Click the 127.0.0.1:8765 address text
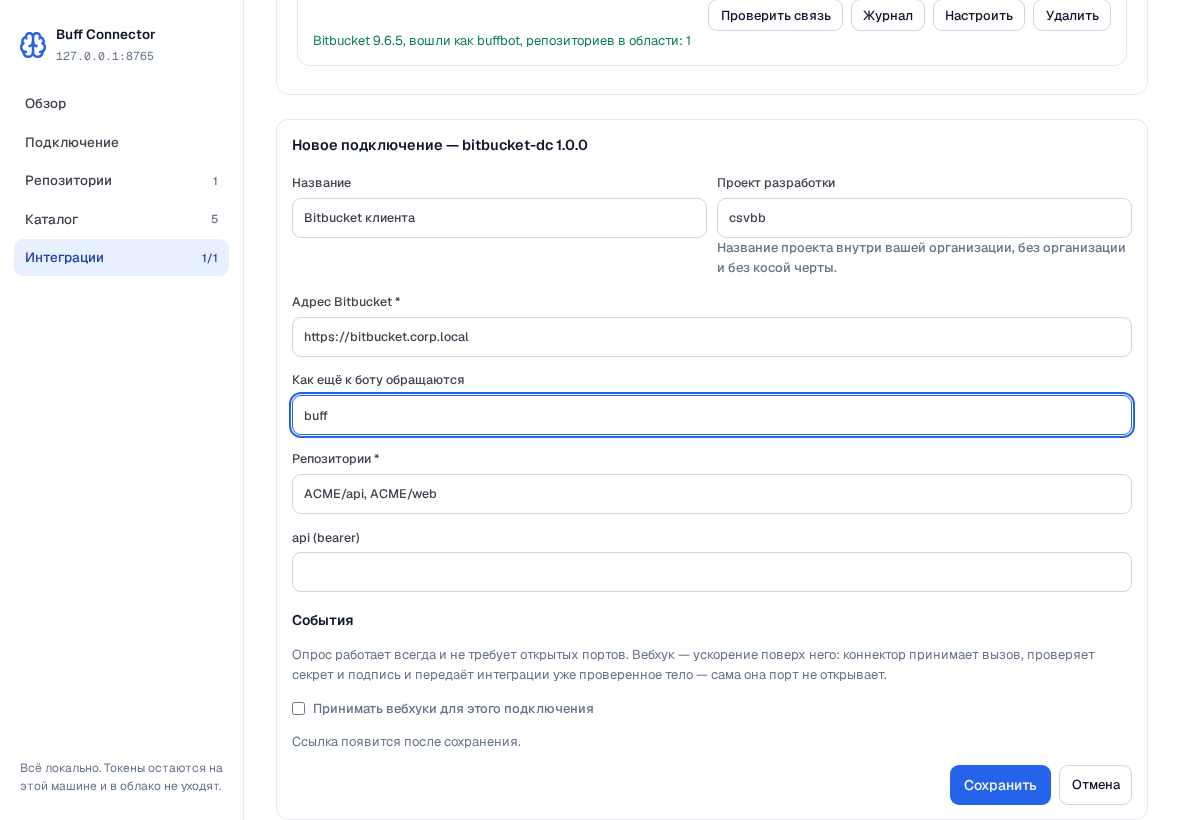Viewport: 1180px width, 820px height. coord(105,56)
